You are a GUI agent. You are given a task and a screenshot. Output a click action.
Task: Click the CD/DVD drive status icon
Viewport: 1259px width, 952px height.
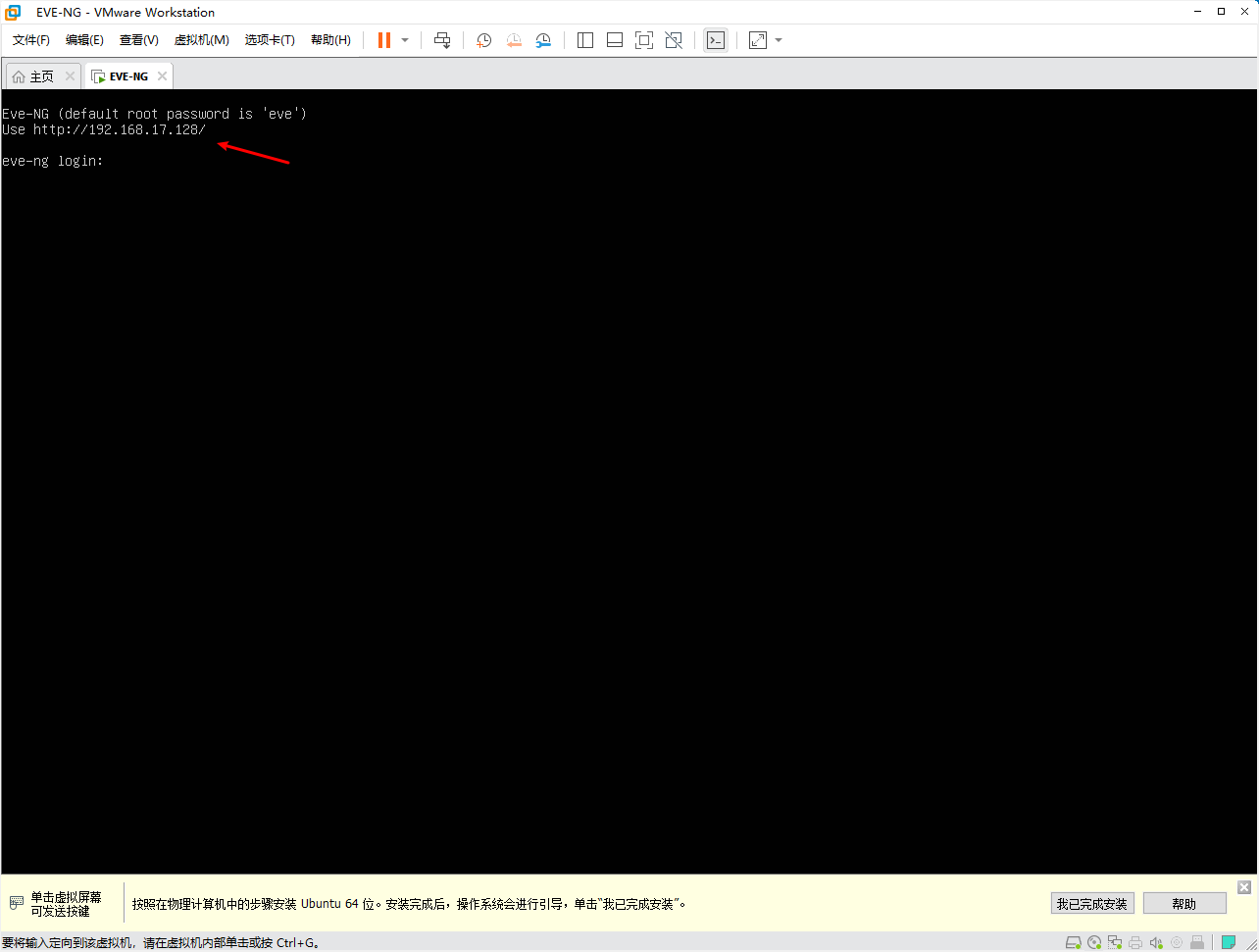[1094, 942]
